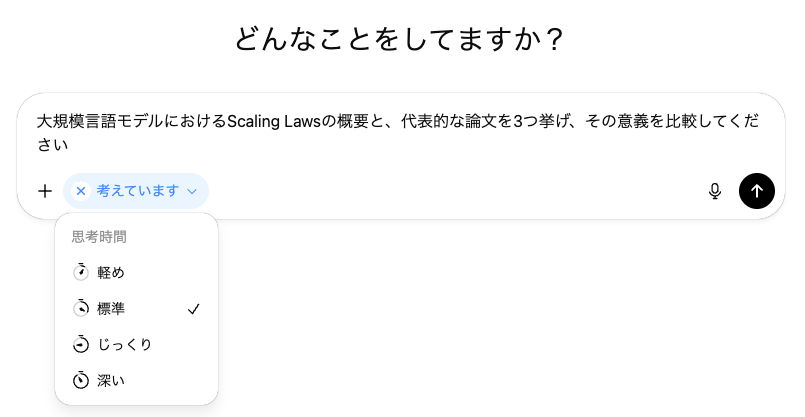
Task: Click the 考えています label pill
Action: (x=137, y=191)
